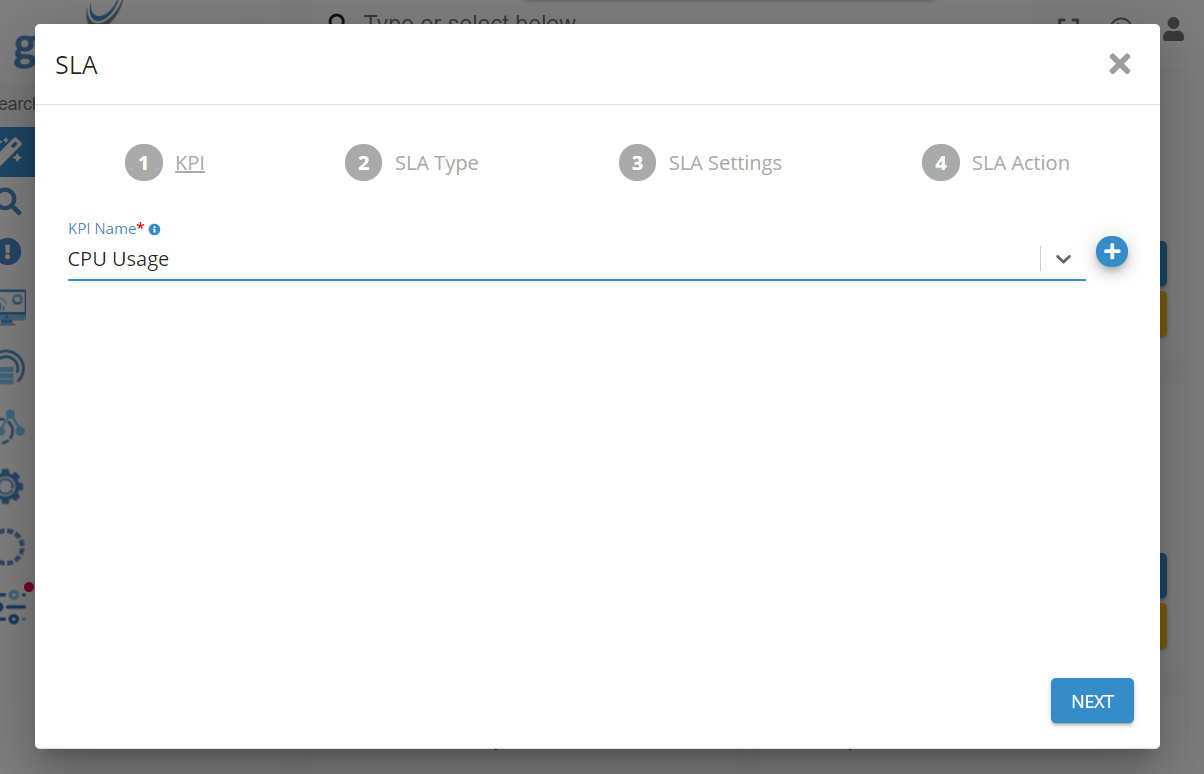Click the user profile icon at top right
The image size is (1204, 774).
point(1173,29)
